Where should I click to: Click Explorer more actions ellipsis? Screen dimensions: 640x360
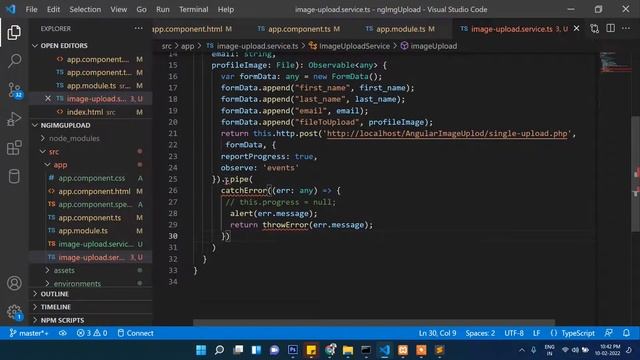139,29
